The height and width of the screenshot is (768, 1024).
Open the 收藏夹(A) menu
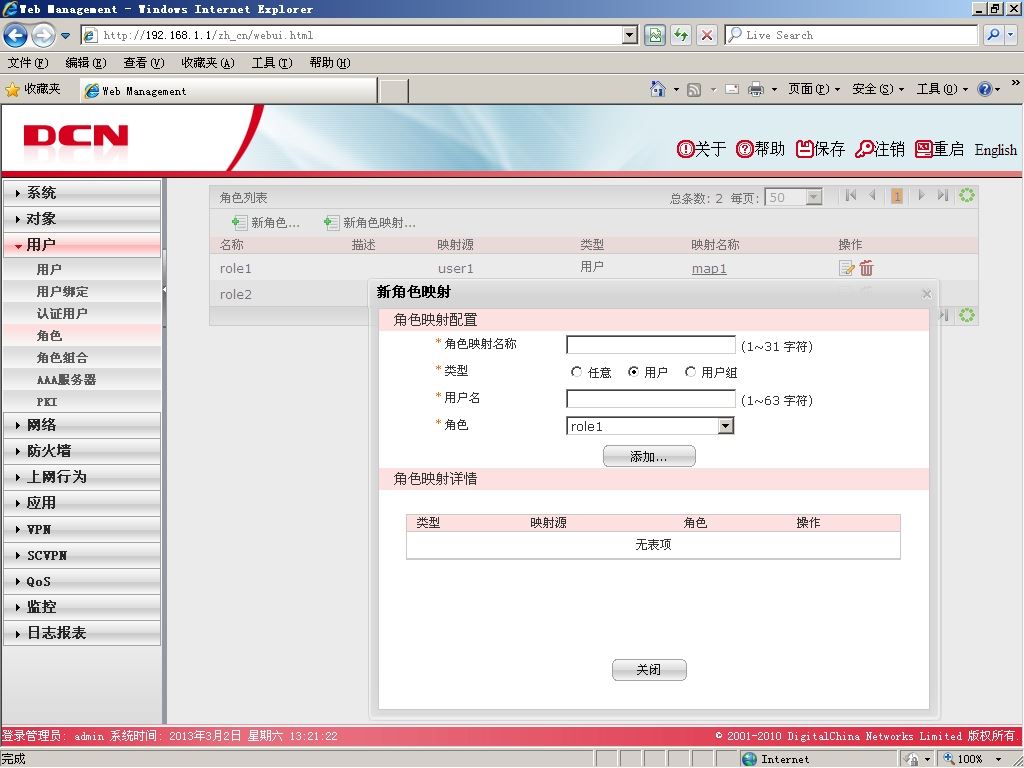pyautogui.click(x=208, y=63)
